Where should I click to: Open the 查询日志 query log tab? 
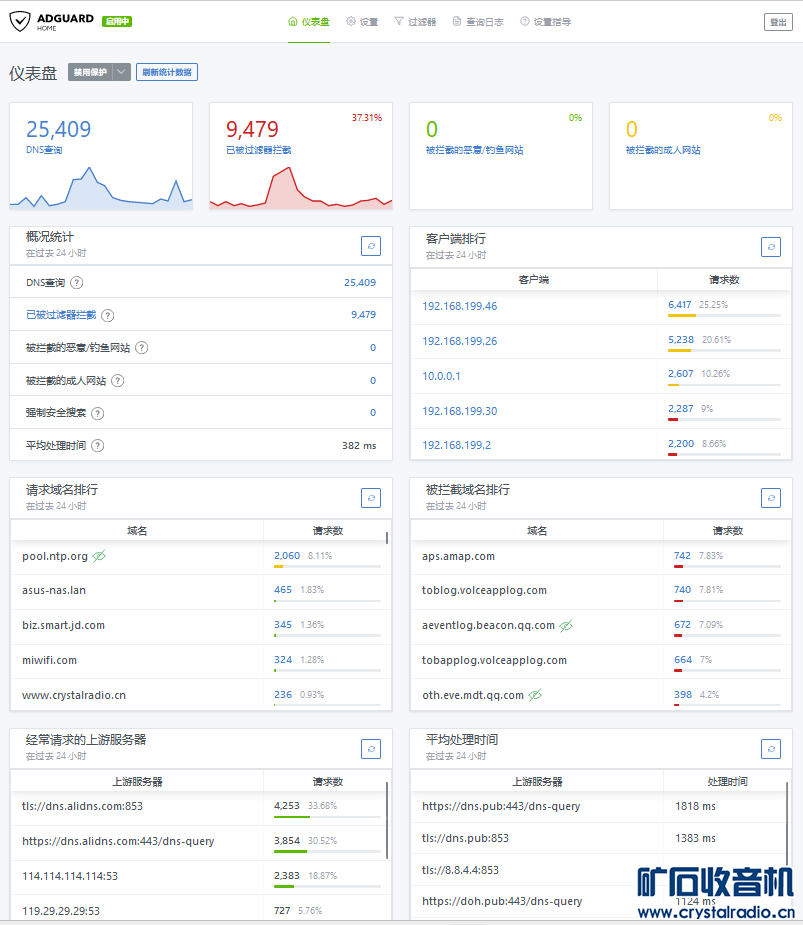tap(478, 22)
